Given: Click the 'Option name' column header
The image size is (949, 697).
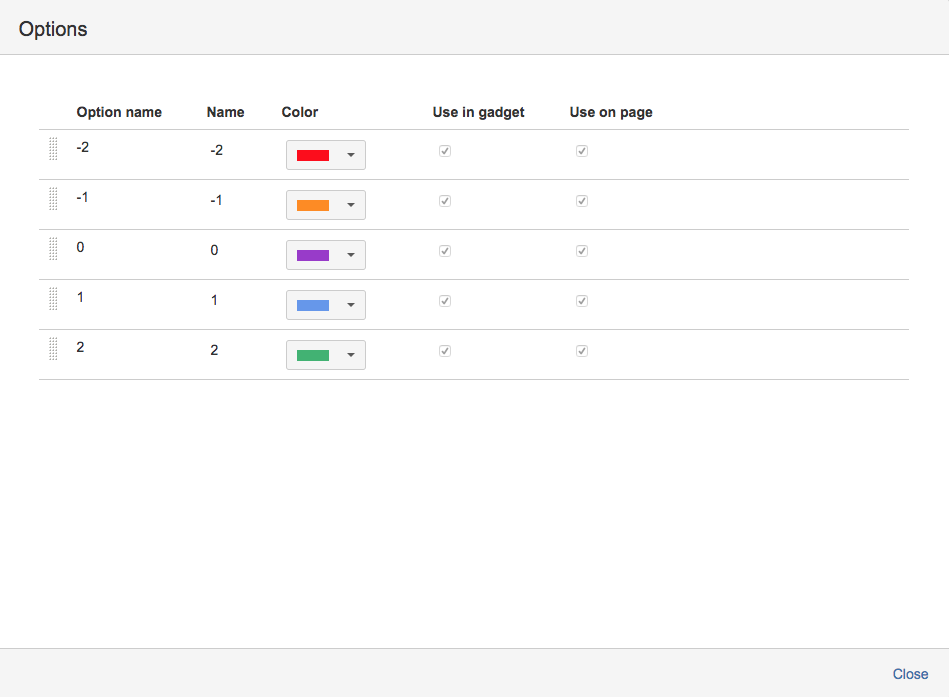Looking at the screenshot, I should click(x=119, y=112).
